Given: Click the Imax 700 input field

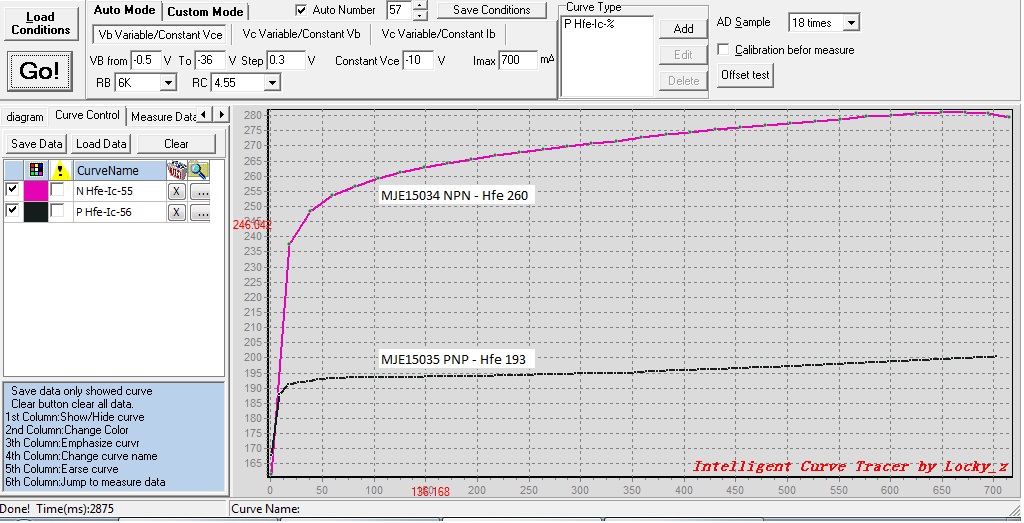Looking at the screenshot, I should 518,60.
